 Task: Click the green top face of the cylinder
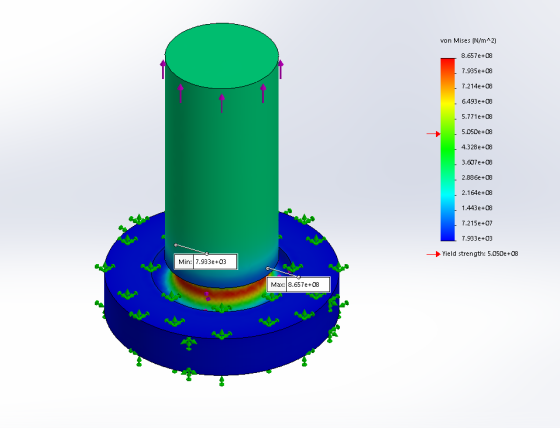point(222,55)
